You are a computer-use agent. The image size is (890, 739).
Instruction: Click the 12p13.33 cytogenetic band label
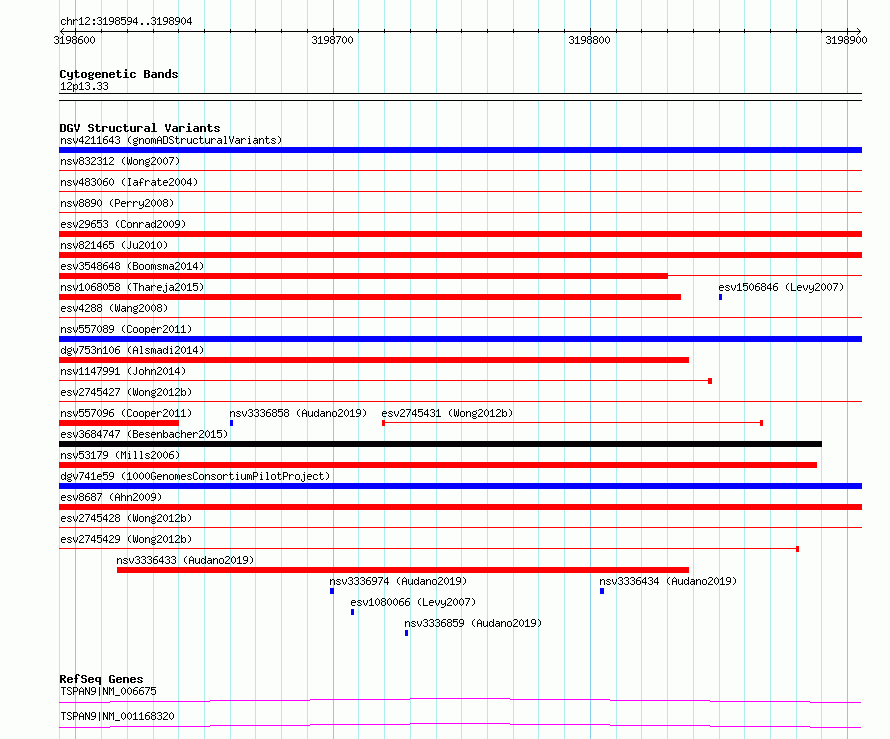click(x=84, y=86)
